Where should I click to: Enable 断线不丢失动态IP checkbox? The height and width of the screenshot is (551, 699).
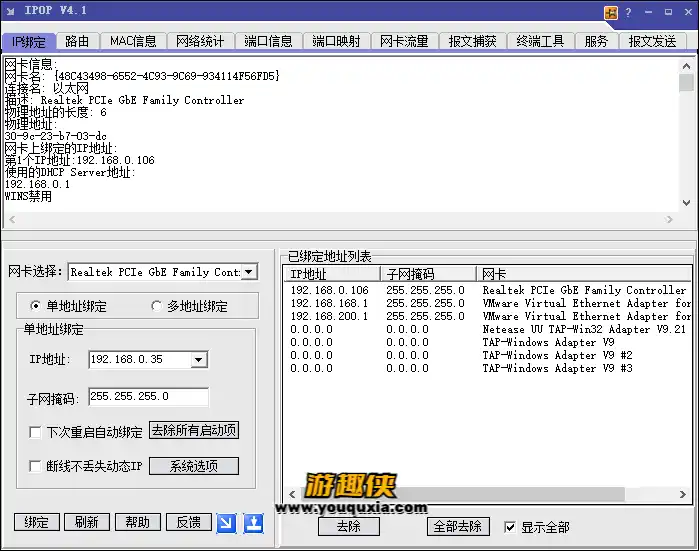point(35,466)
